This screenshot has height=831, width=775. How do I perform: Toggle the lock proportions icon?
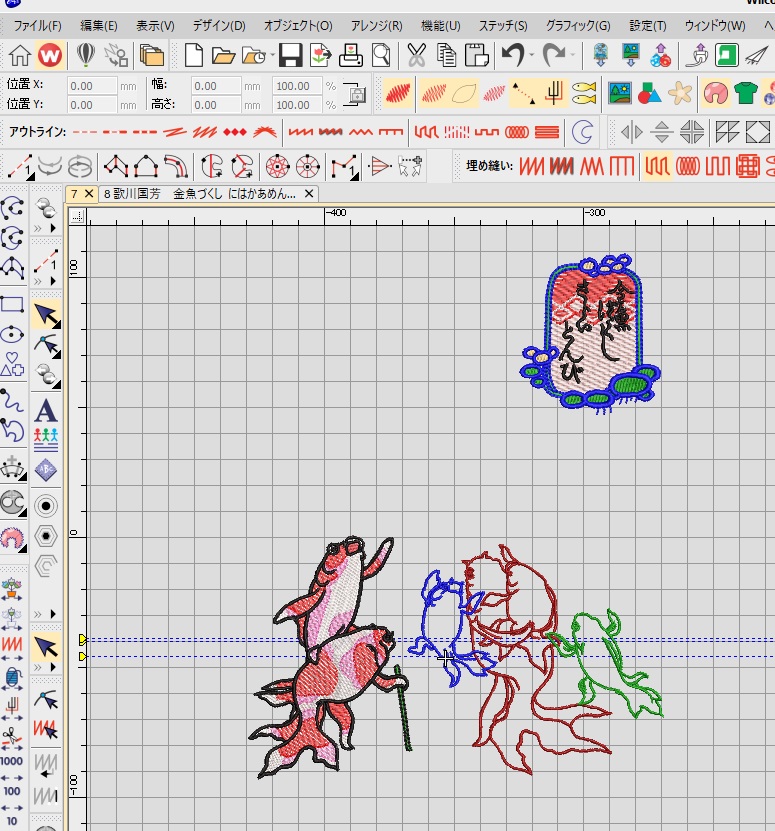click(355, 95)
